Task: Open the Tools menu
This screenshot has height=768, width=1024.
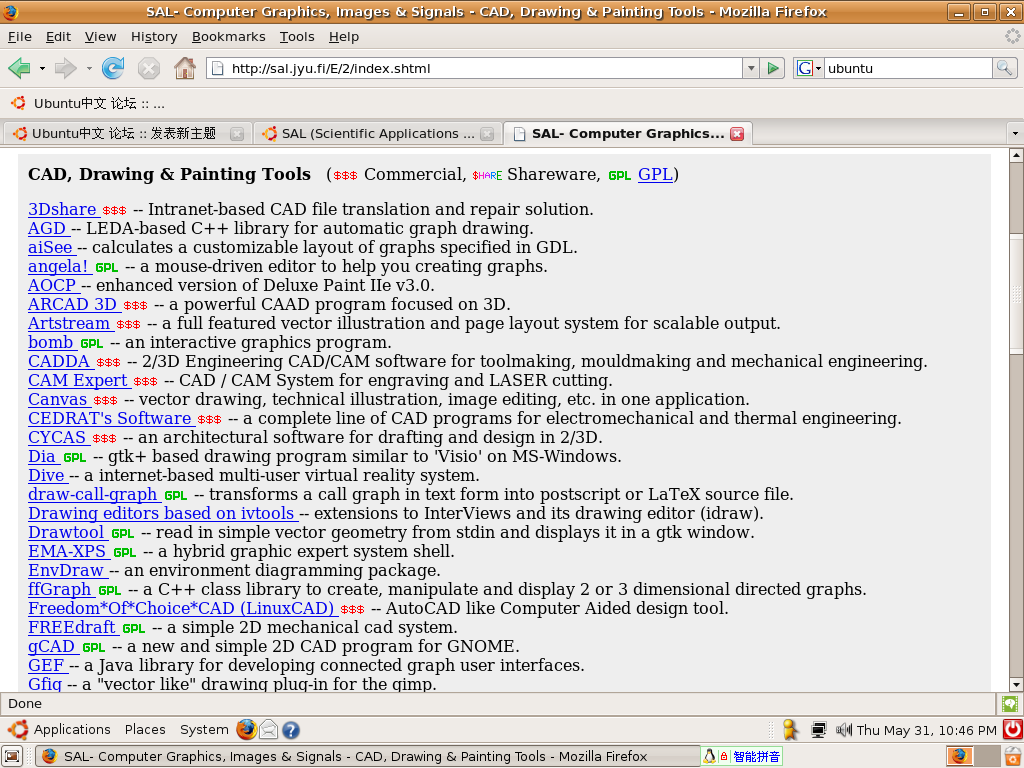Action: coord(297,37)
